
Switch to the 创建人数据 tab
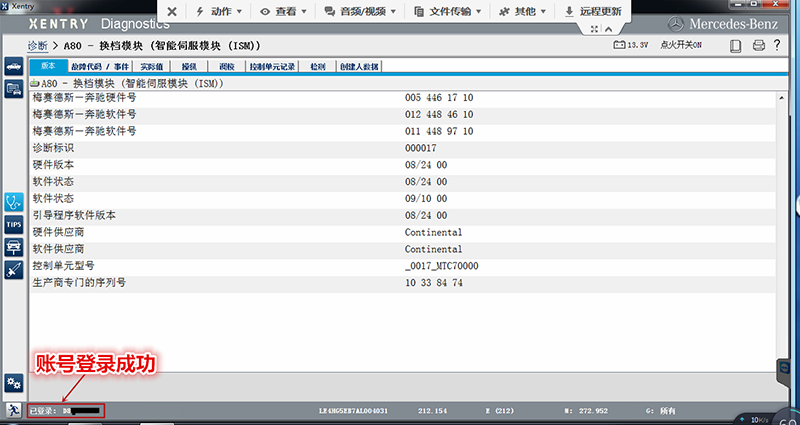(x=359, y=66)
